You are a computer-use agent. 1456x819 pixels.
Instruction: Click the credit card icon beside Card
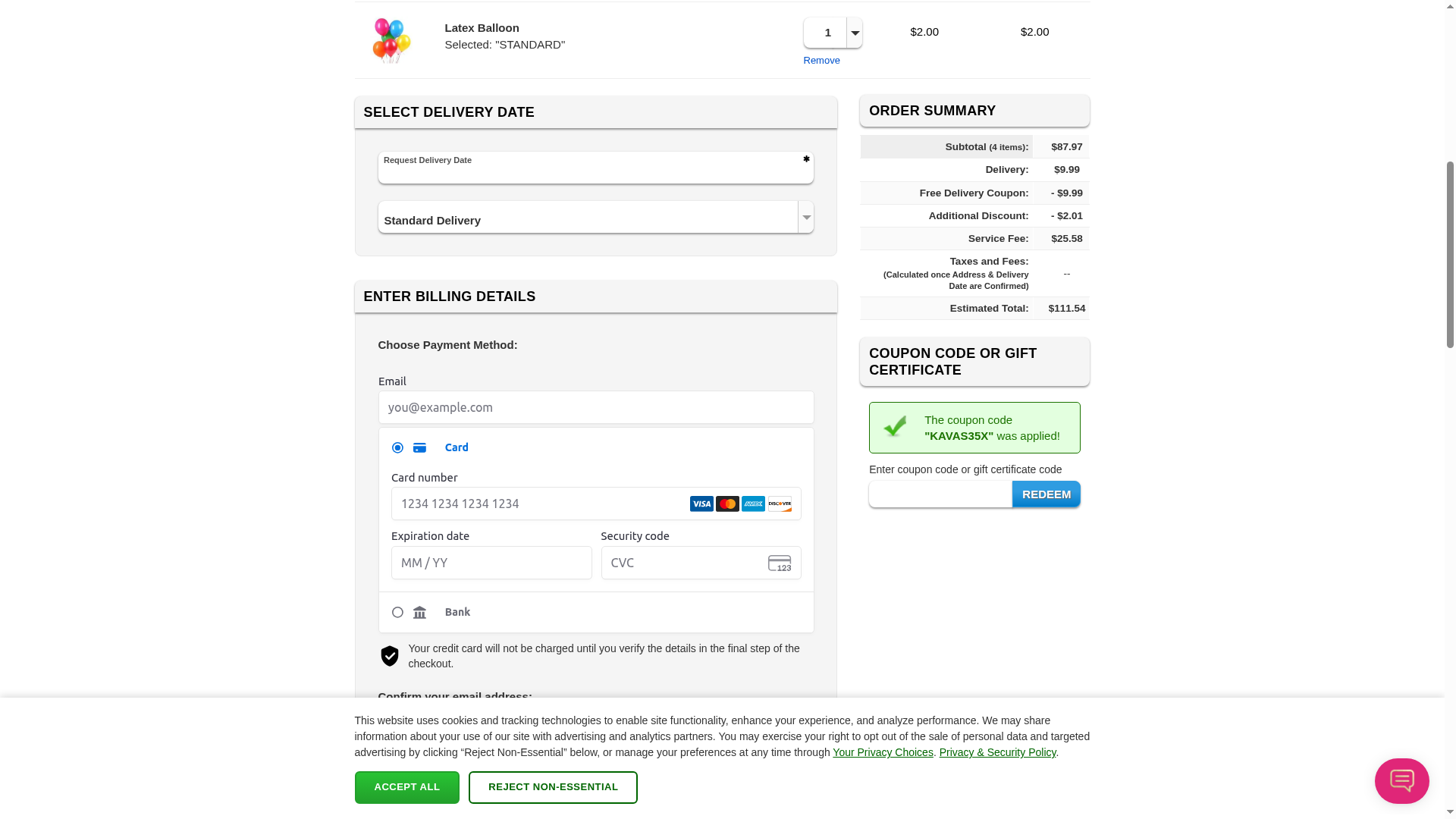click(419, 448)
